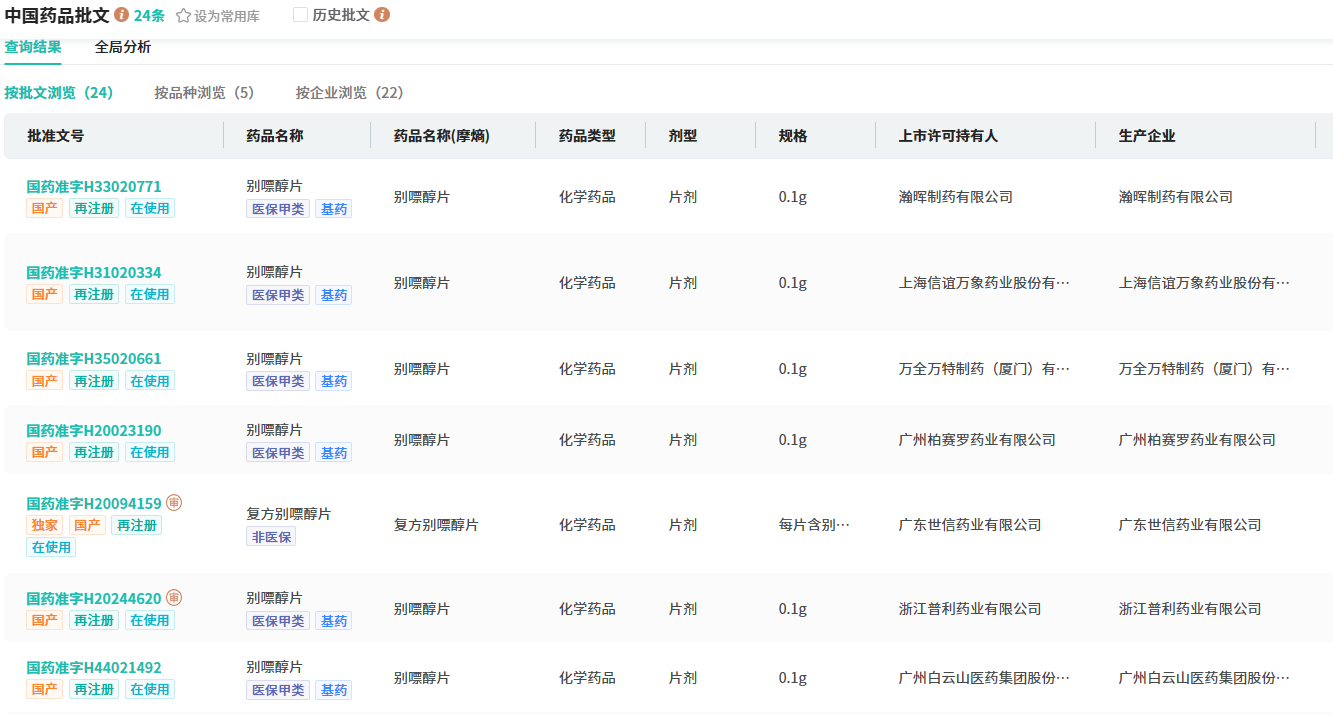Click 医保甲类 tag in first row
The height and width of the screenshot is (715, 1333).
coord(278,209)
